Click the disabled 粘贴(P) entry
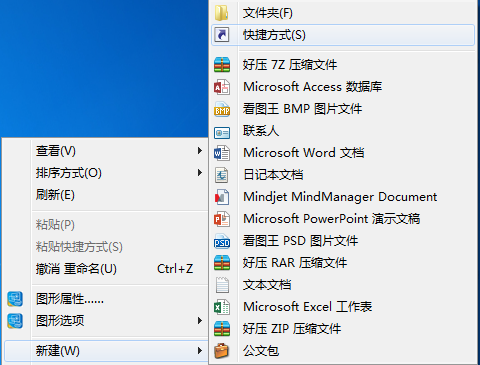Viewport: 480px width, 365px height. [105, 225]
